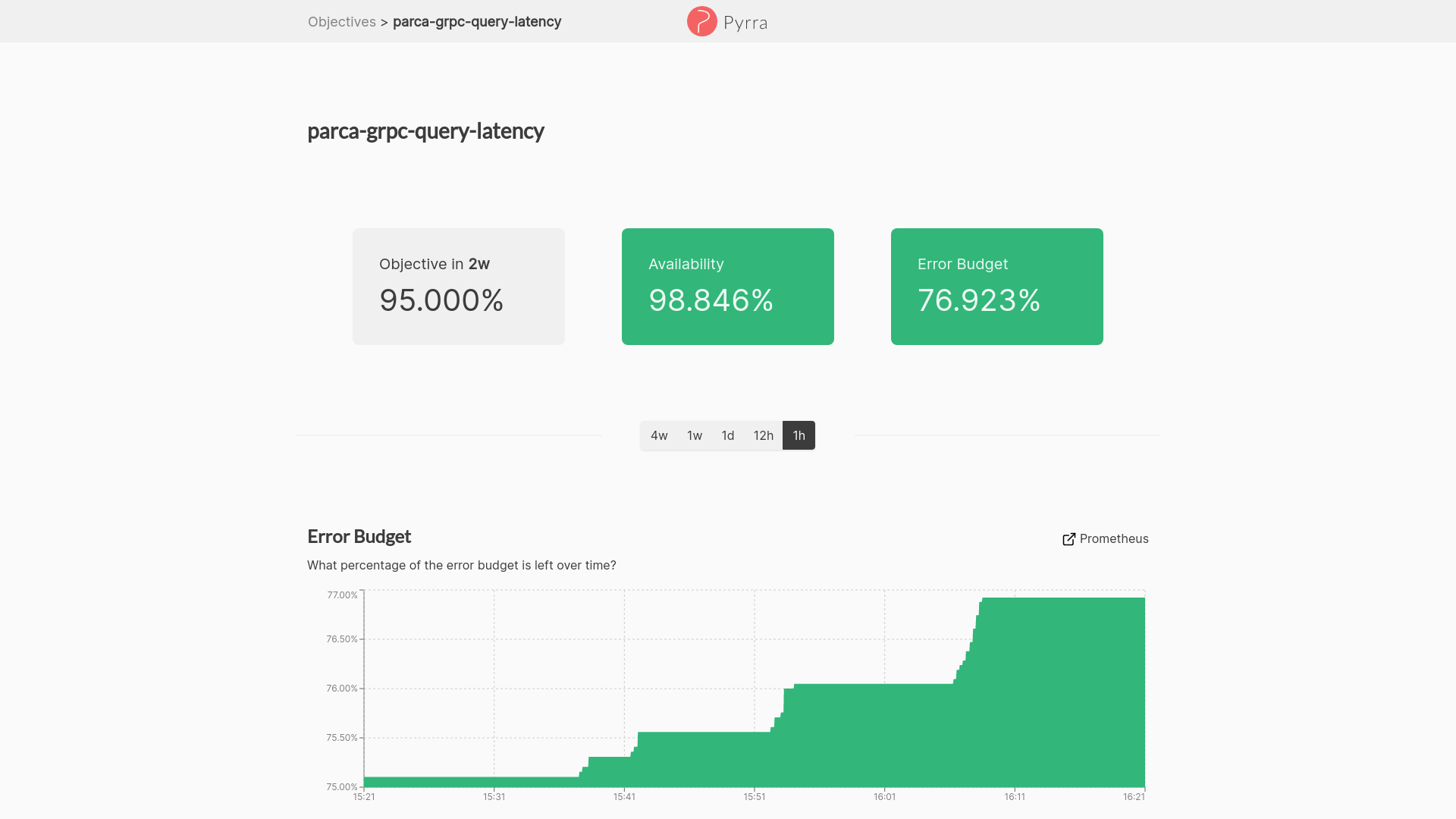Click the Error Budget 76.923% card

click(x=996, y=287)
